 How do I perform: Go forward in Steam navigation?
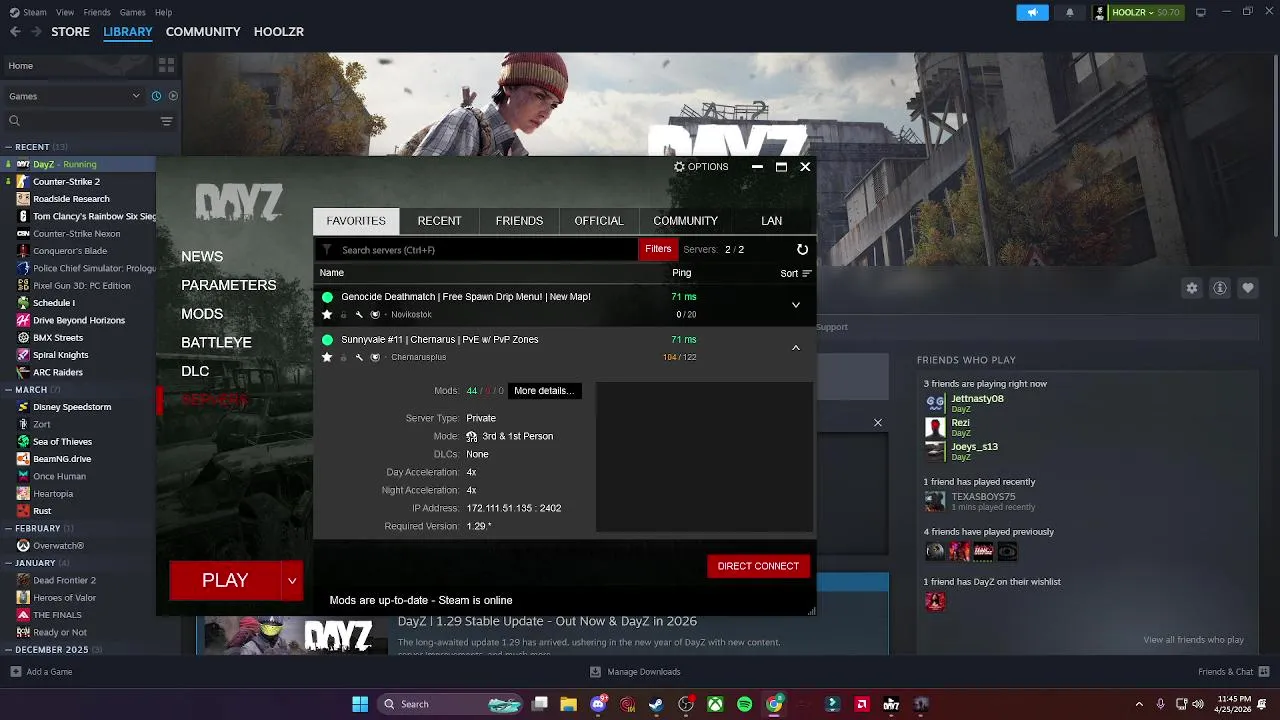point(38,32)
